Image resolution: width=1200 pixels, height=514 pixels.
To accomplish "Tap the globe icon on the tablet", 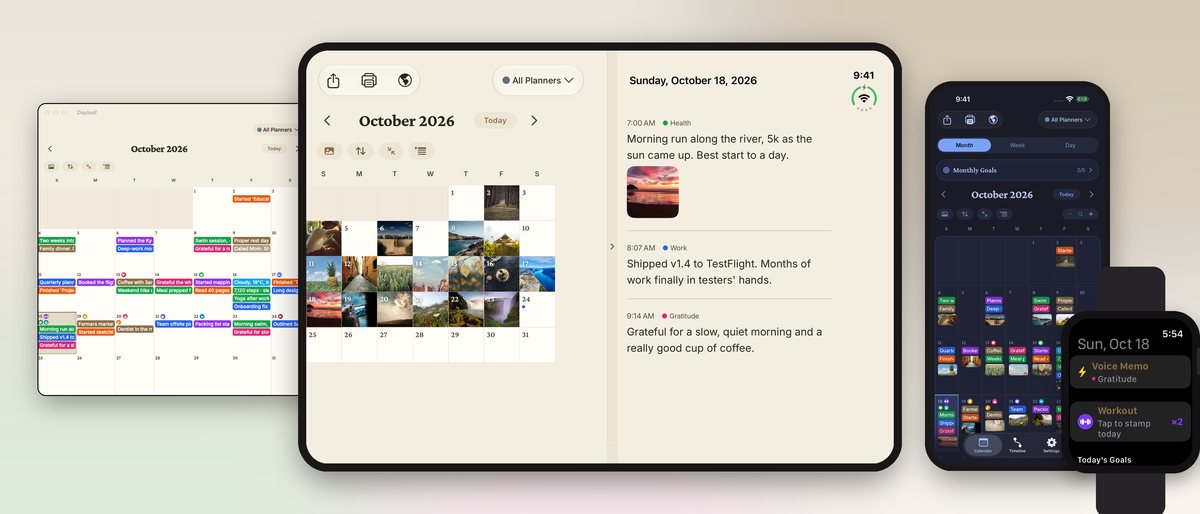I will pos(404,81).
